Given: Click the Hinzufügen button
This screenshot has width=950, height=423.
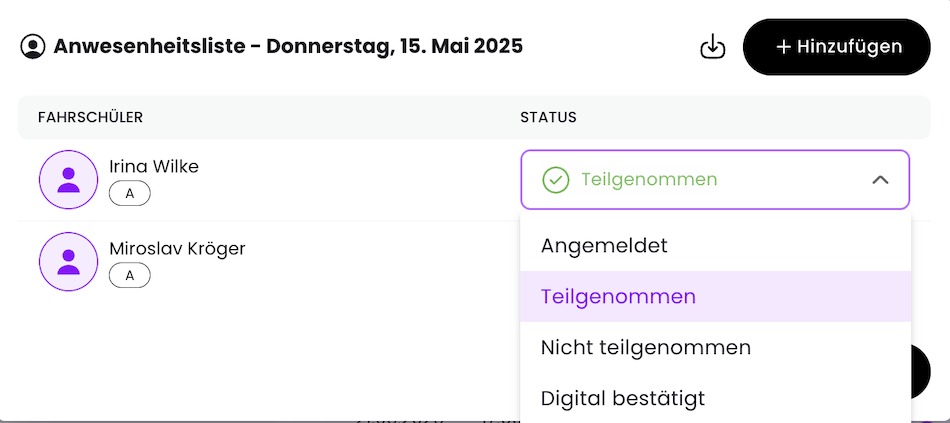Looking at the screenshot, I should coord(837,47).
